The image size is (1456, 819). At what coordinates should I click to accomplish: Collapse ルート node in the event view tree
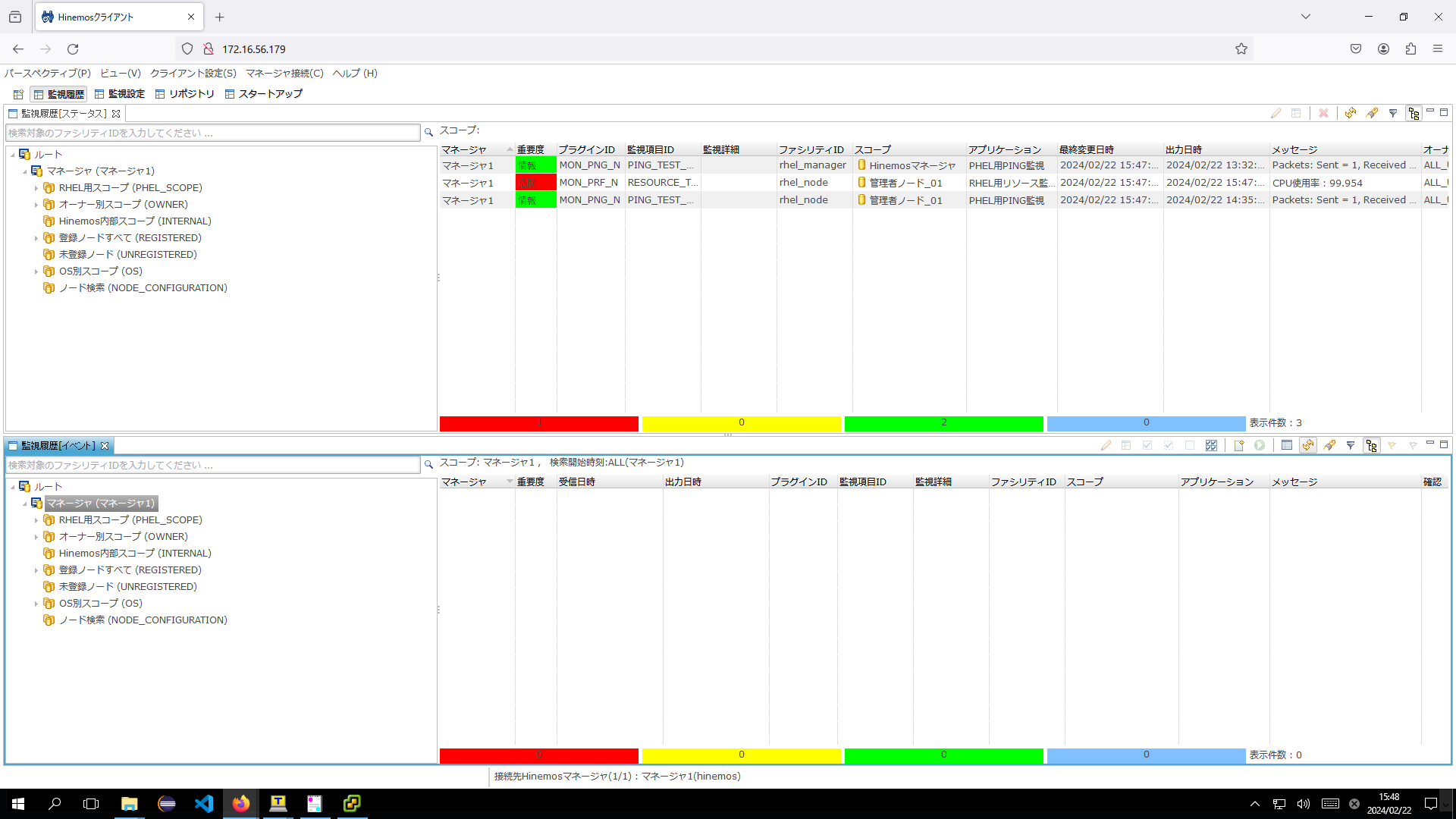click(x=13, y=487)
